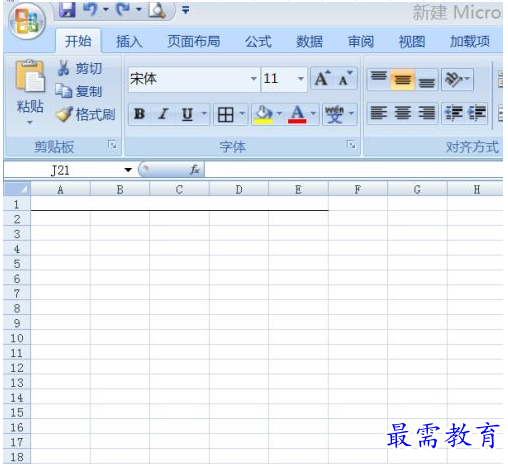This screenshot has width=508, height=467.
Task: Select all cells with the corner button
Action: (x=17, y=189)
